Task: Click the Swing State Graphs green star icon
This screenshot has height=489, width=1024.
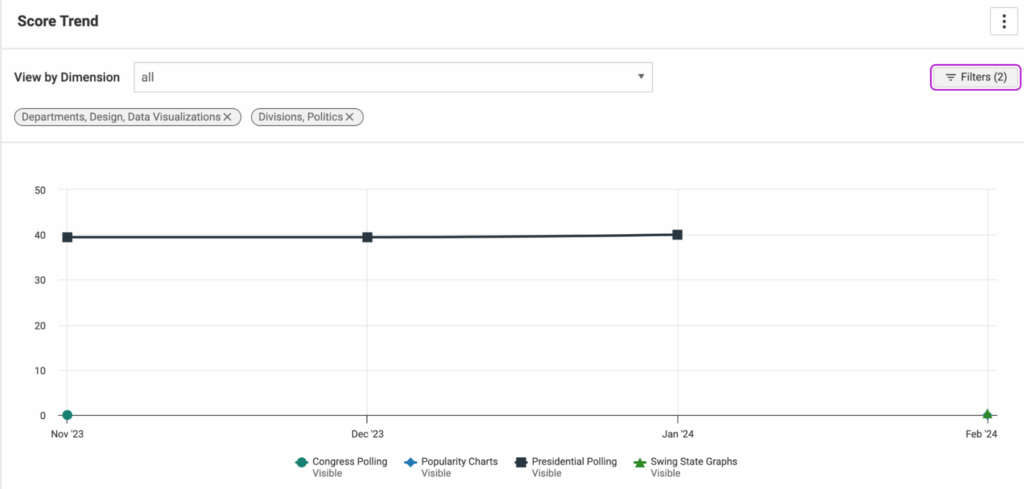Action: 639,462
